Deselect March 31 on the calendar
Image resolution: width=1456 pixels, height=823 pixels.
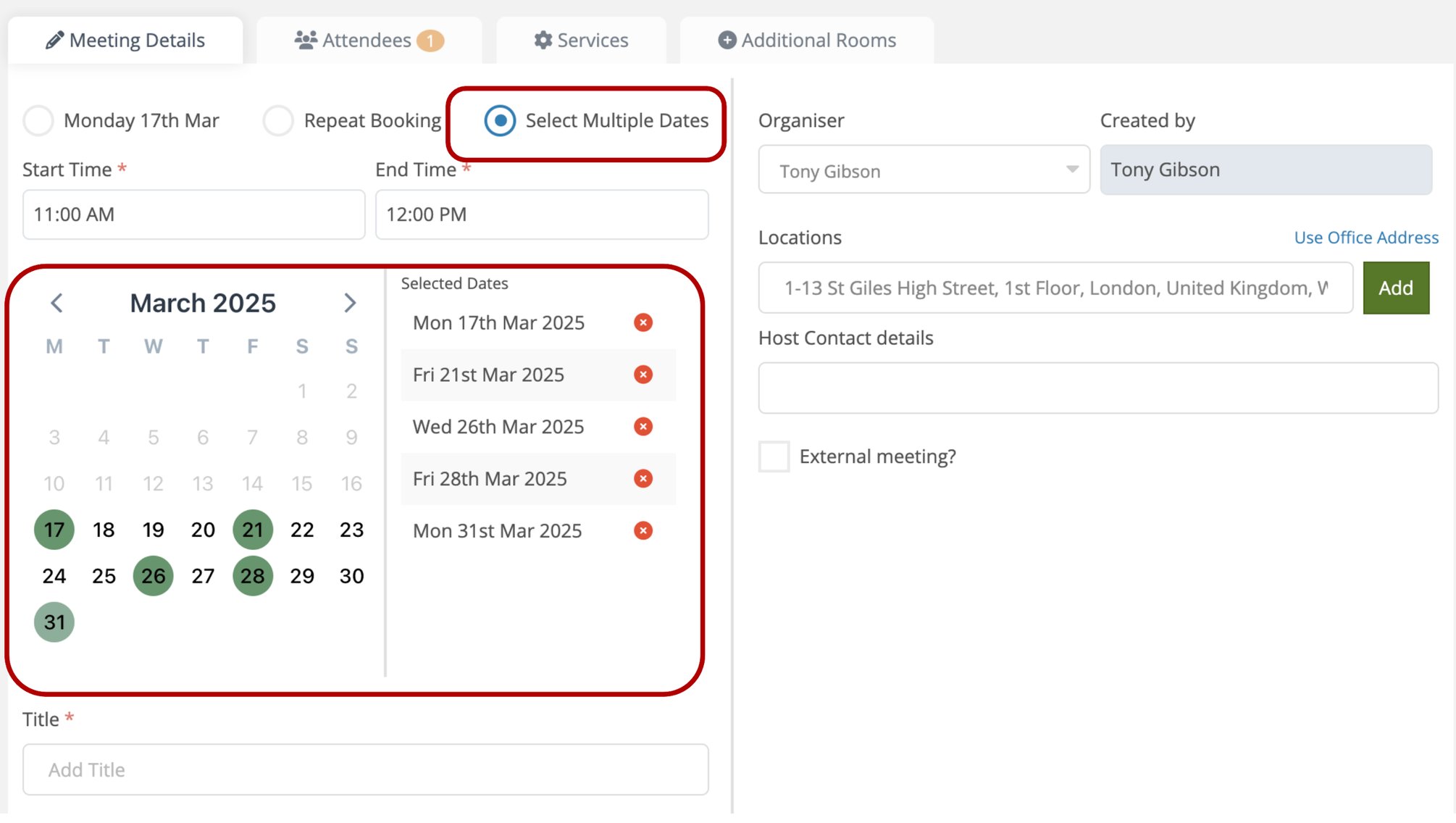click(54, 622)
